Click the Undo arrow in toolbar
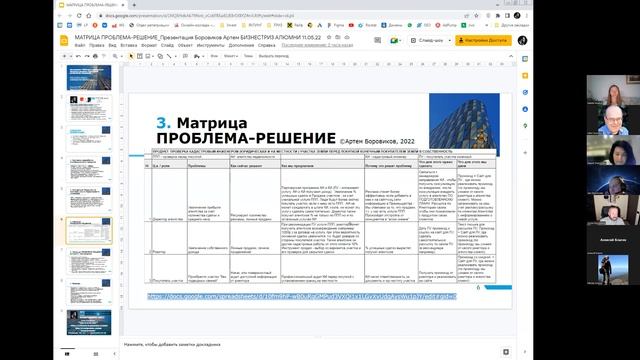 click(78, 56)
